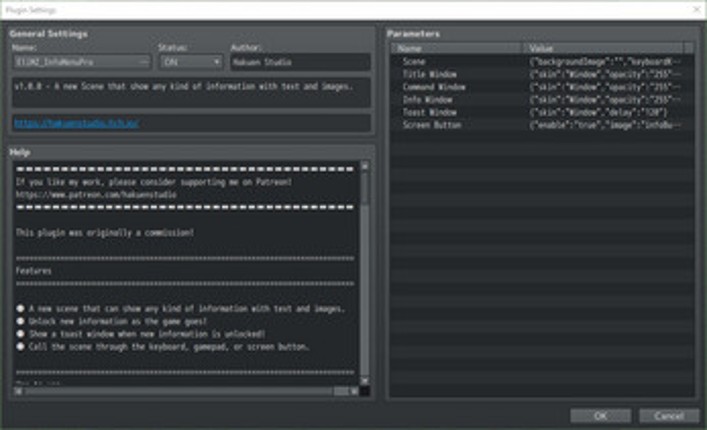The height and width of the screenshot is (430, 707).
Task: Open the Hakuen Studio itch.io link
Action: pos(77,123)
